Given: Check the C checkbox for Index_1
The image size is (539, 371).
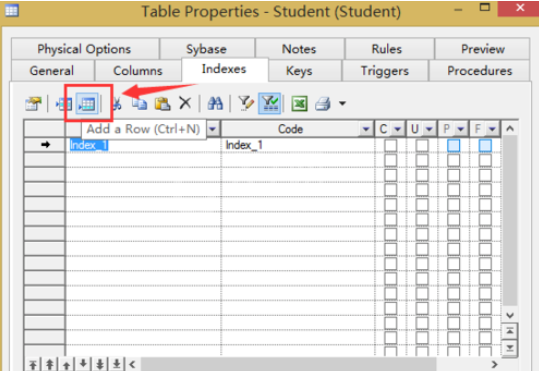Looking at the screenshot, I should pyautogui.click(x=390, y=145).
